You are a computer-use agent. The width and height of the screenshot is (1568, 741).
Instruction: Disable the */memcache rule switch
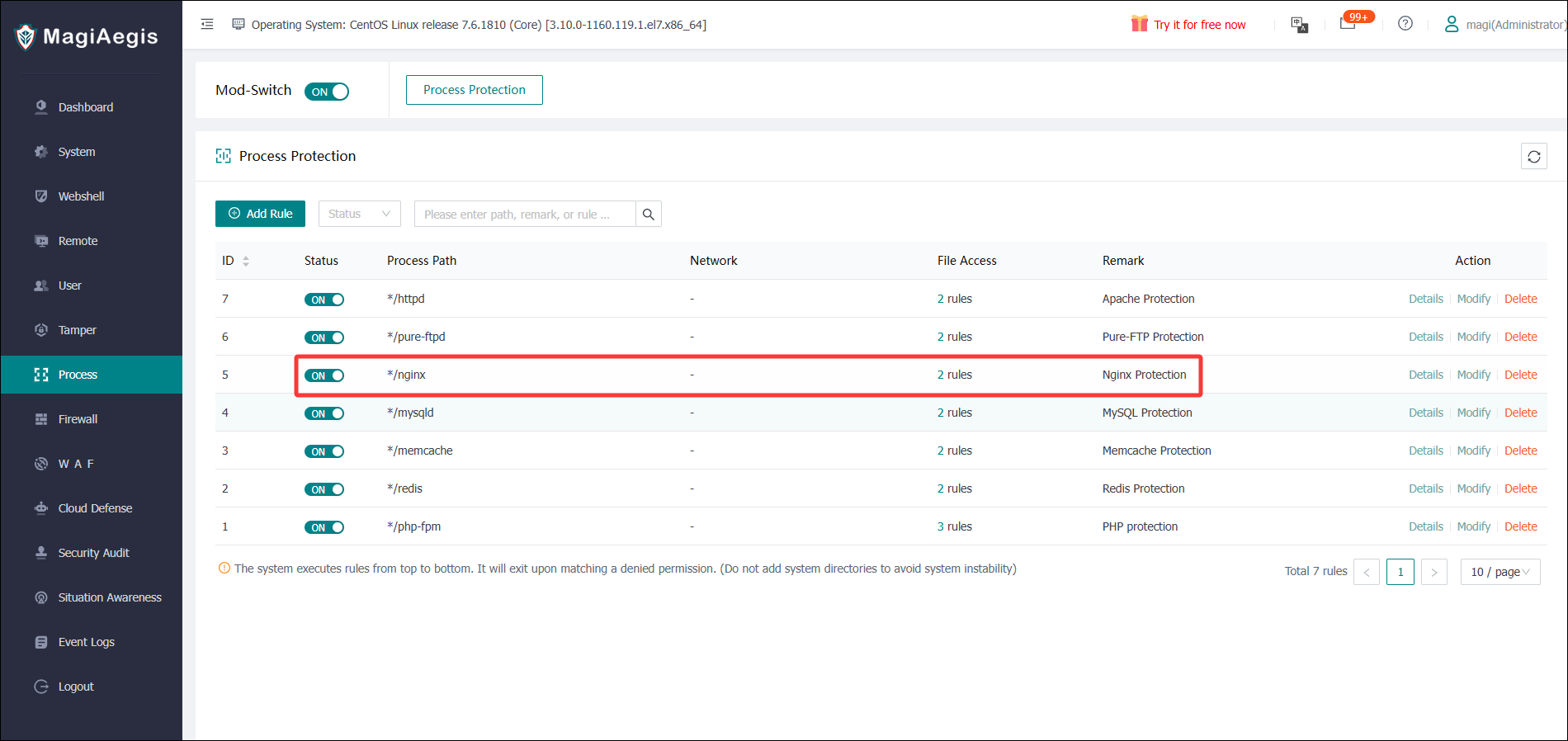324,451
